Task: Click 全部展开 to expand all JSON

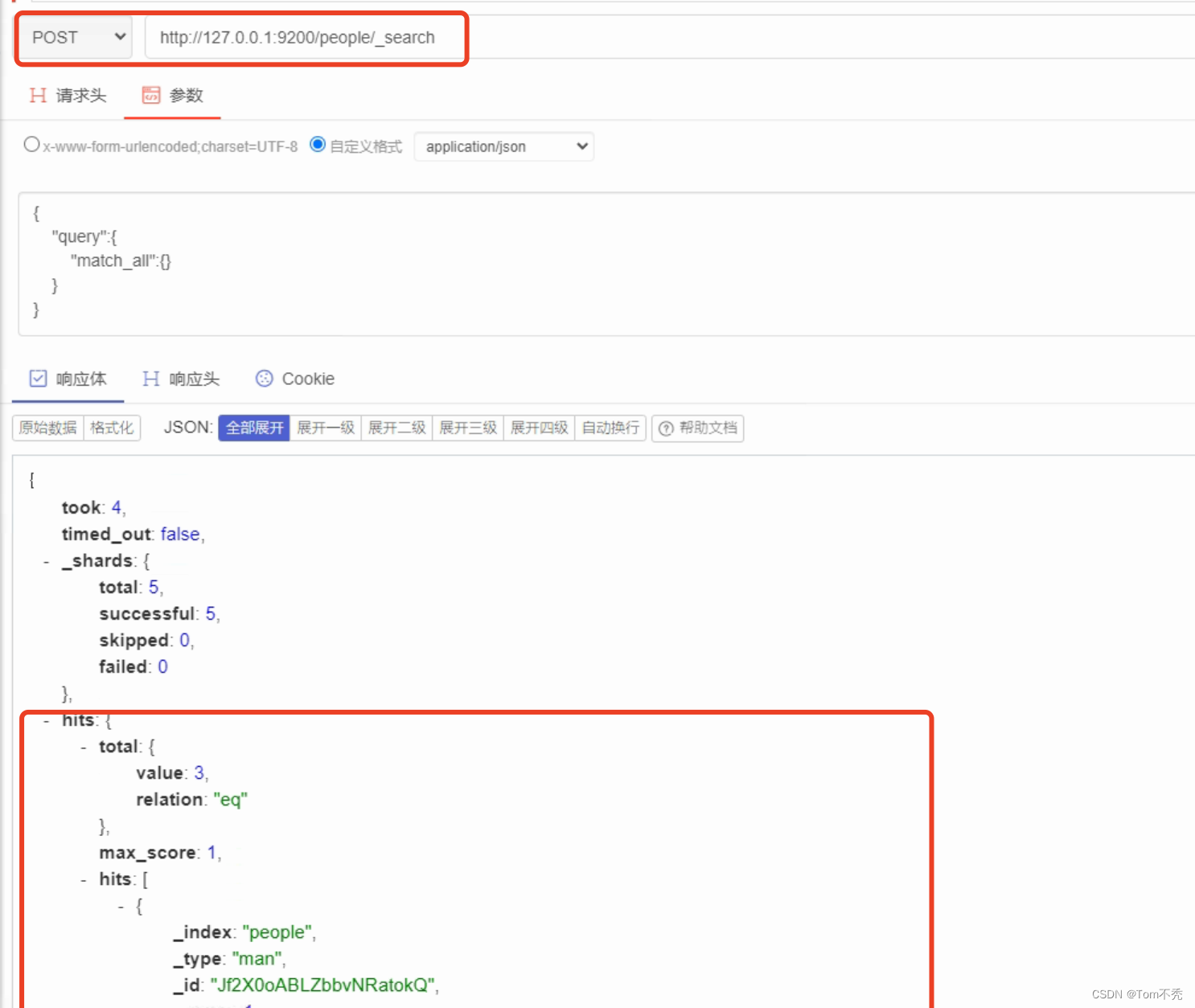Action: [254, 428]
